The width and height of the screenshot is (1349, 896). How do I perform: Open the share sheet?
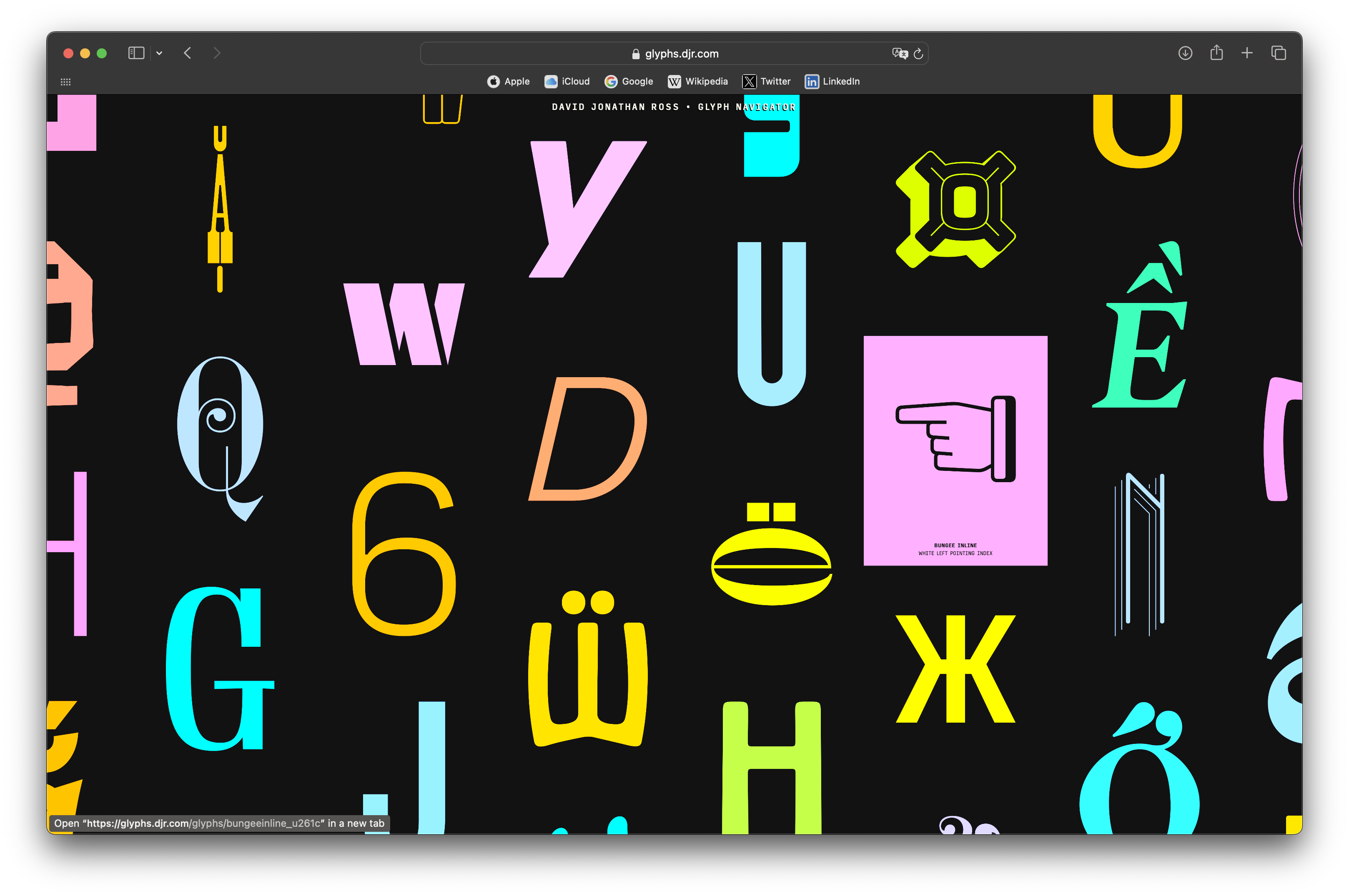tap(1216, 53)
